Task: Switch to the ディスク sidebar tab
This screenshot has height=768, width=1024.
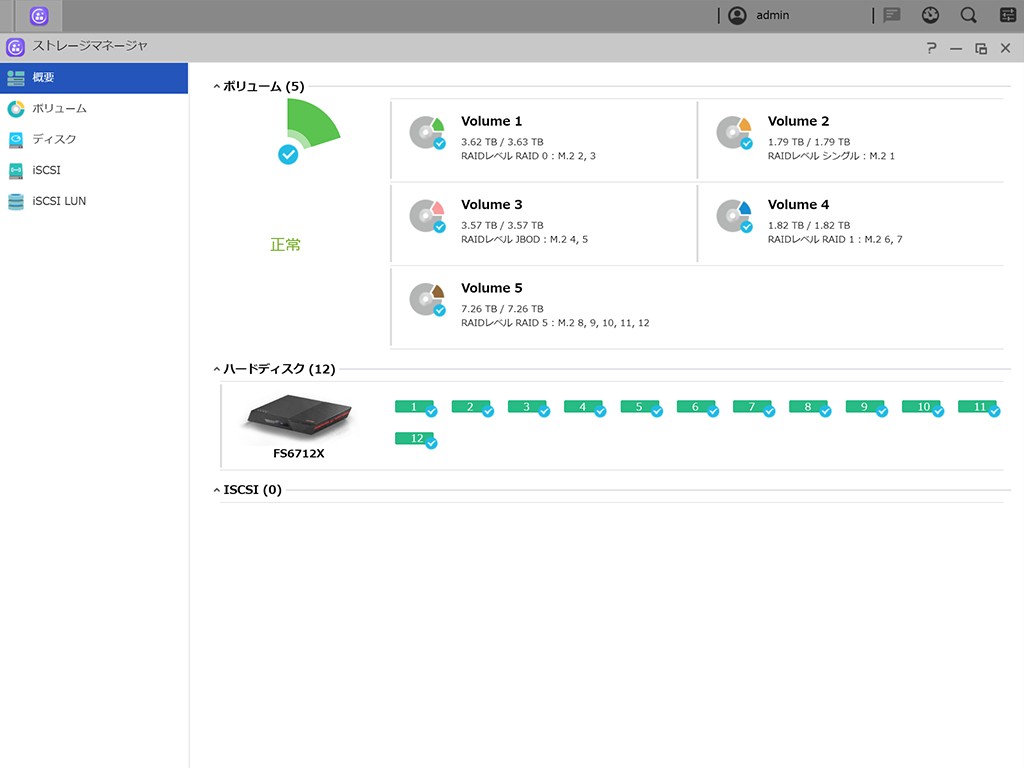Action: click(54, 139)
